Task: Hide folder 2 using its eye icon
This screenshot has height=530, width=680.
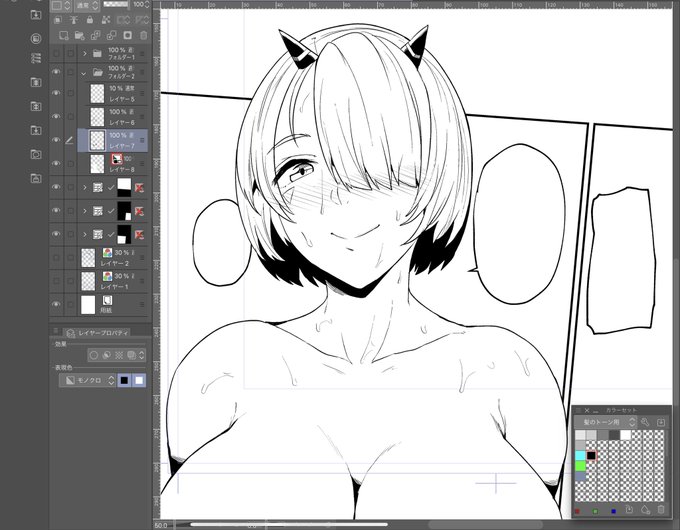Action: click(x=56, y=72)
